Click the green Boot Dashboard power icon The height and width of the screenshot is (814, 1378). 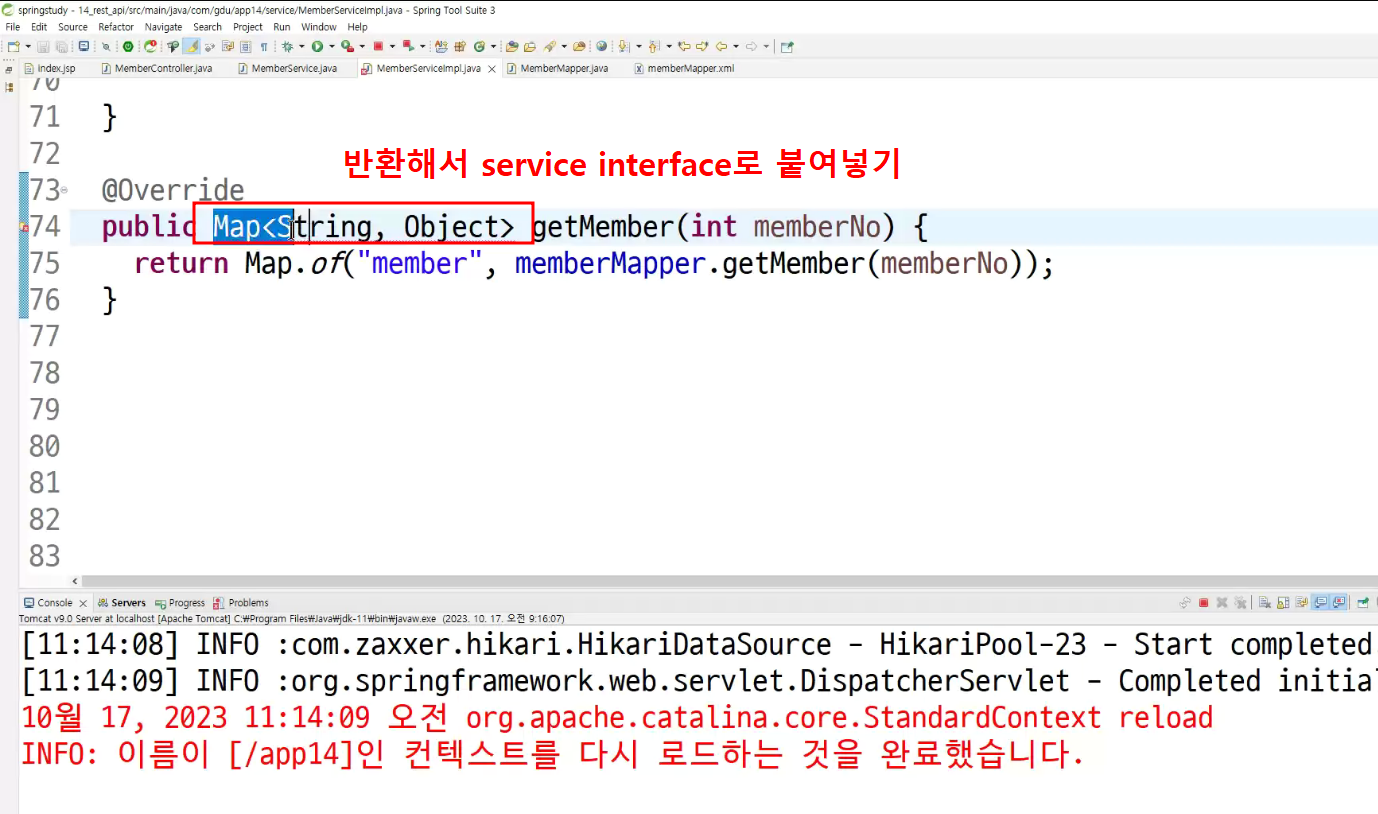pos(128,46)
